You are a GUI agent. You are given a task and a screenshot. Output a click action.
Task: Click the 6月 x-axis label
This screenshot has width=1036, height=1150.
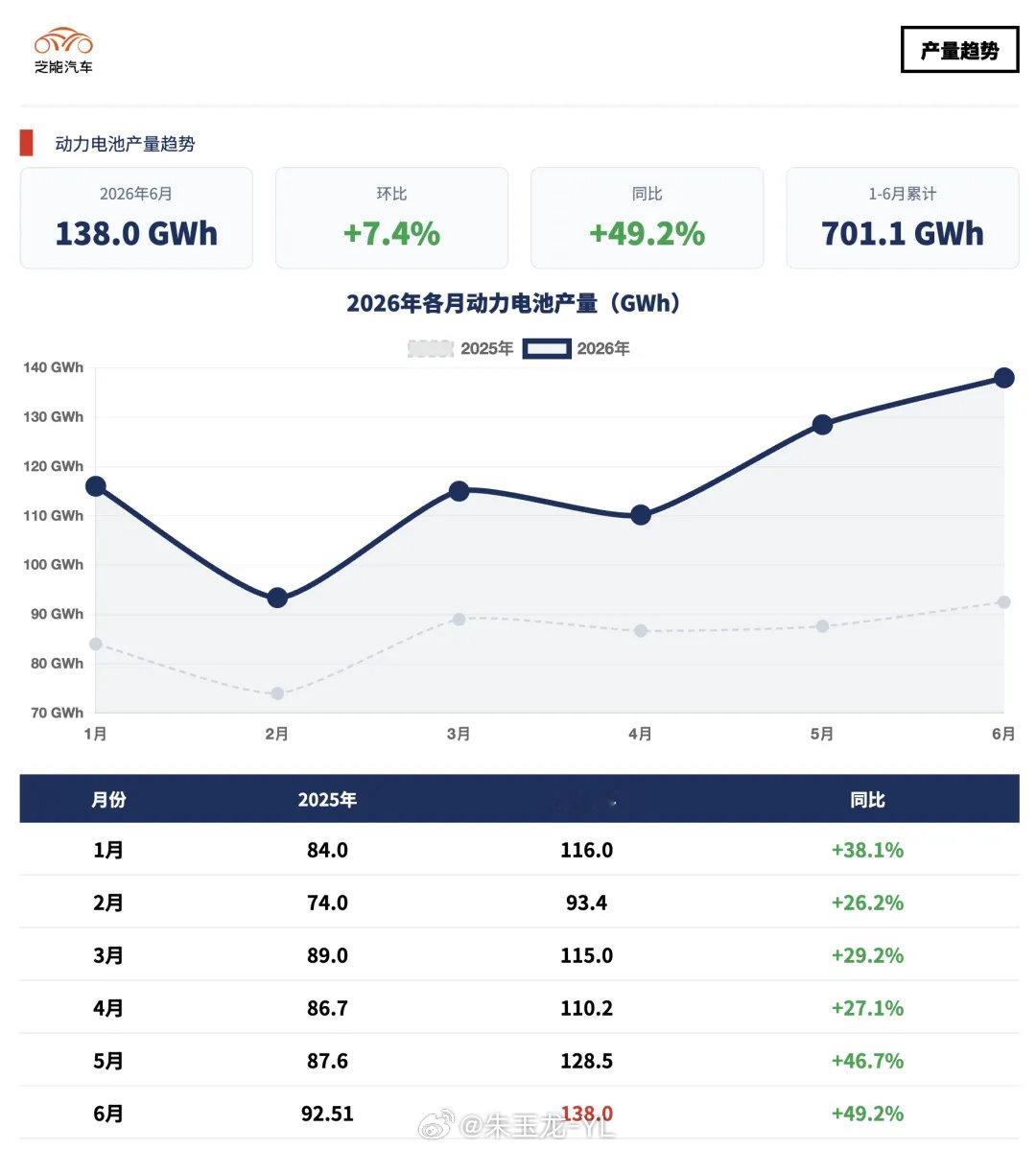(x=1003, y=734)
